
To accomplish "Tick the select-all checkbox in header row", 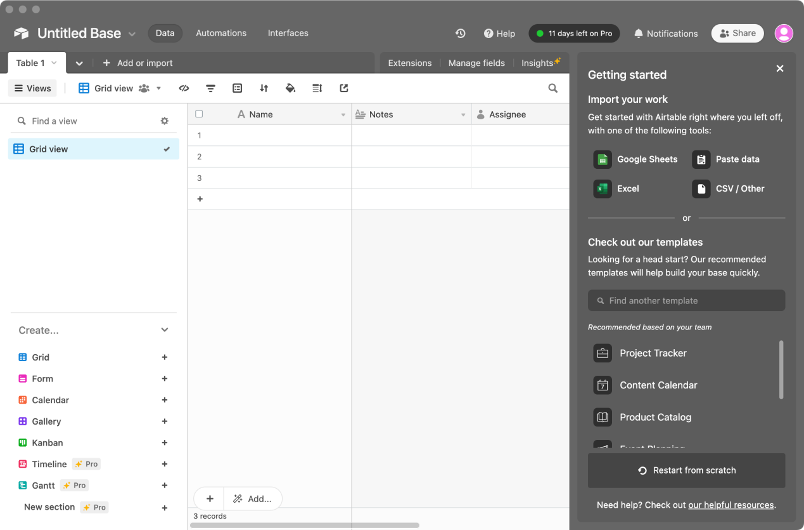I will coord(199,114).
